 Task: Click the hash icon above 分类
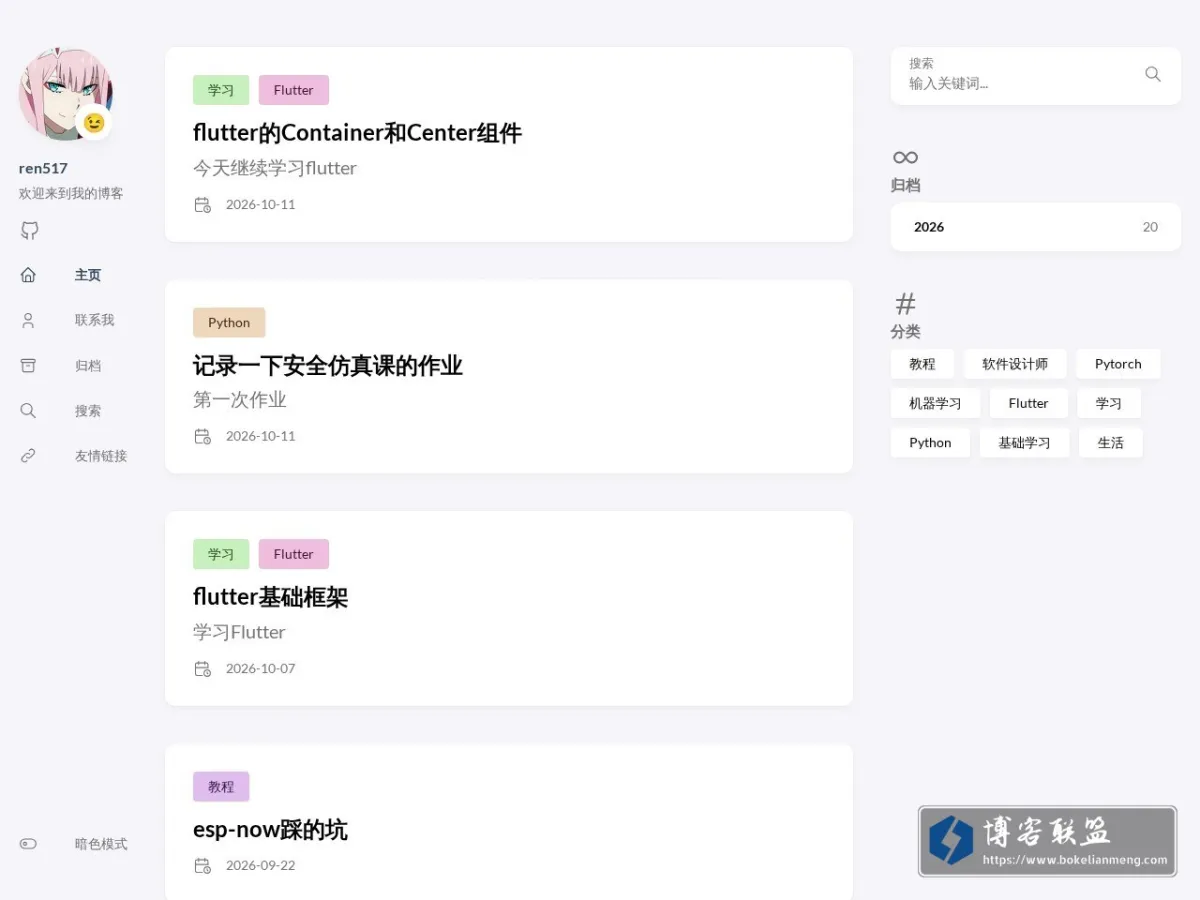(x=905, y=303)
